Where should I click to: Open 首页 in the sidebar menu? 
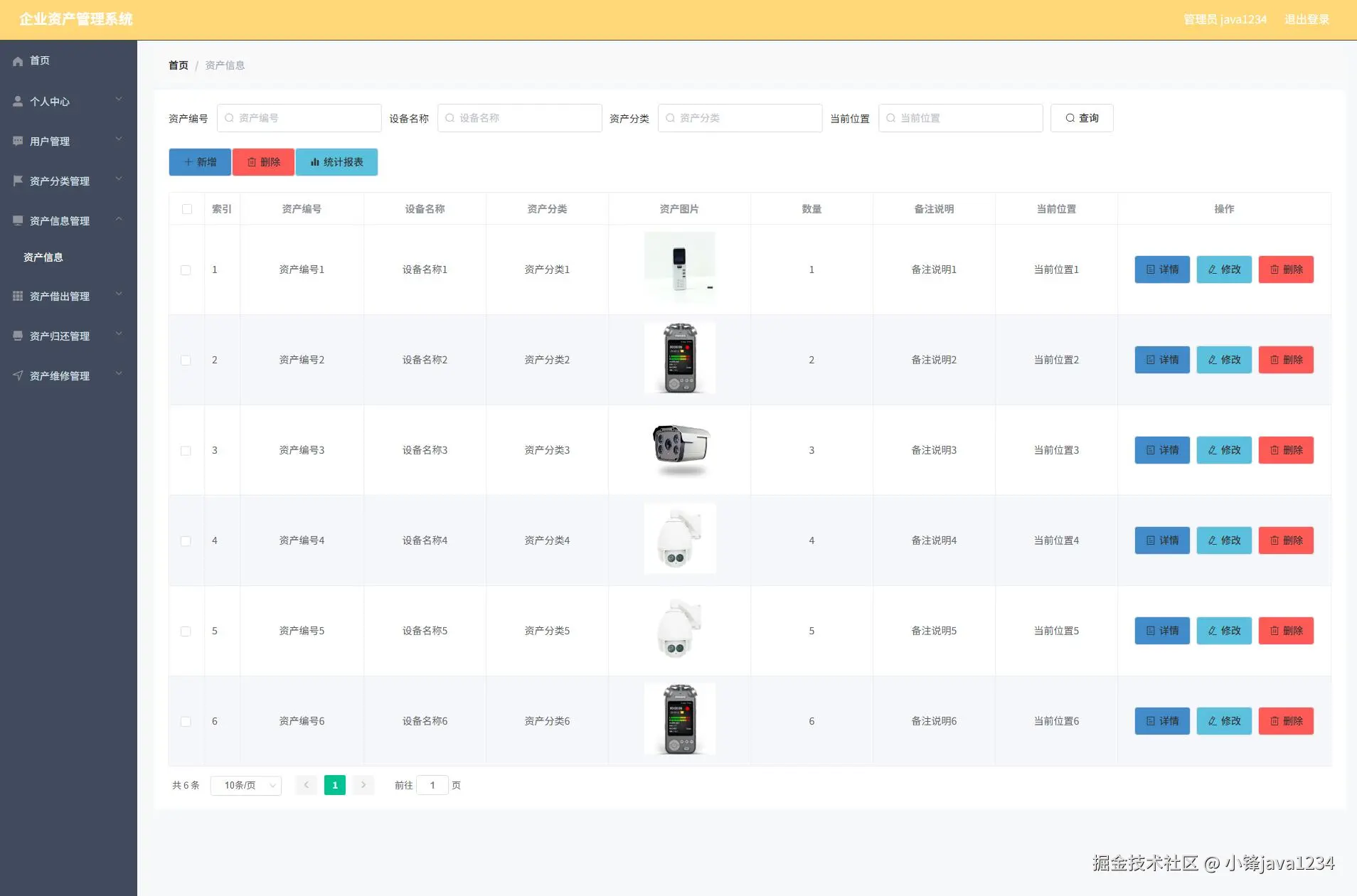pyautogui.click(x=68, y=61)
